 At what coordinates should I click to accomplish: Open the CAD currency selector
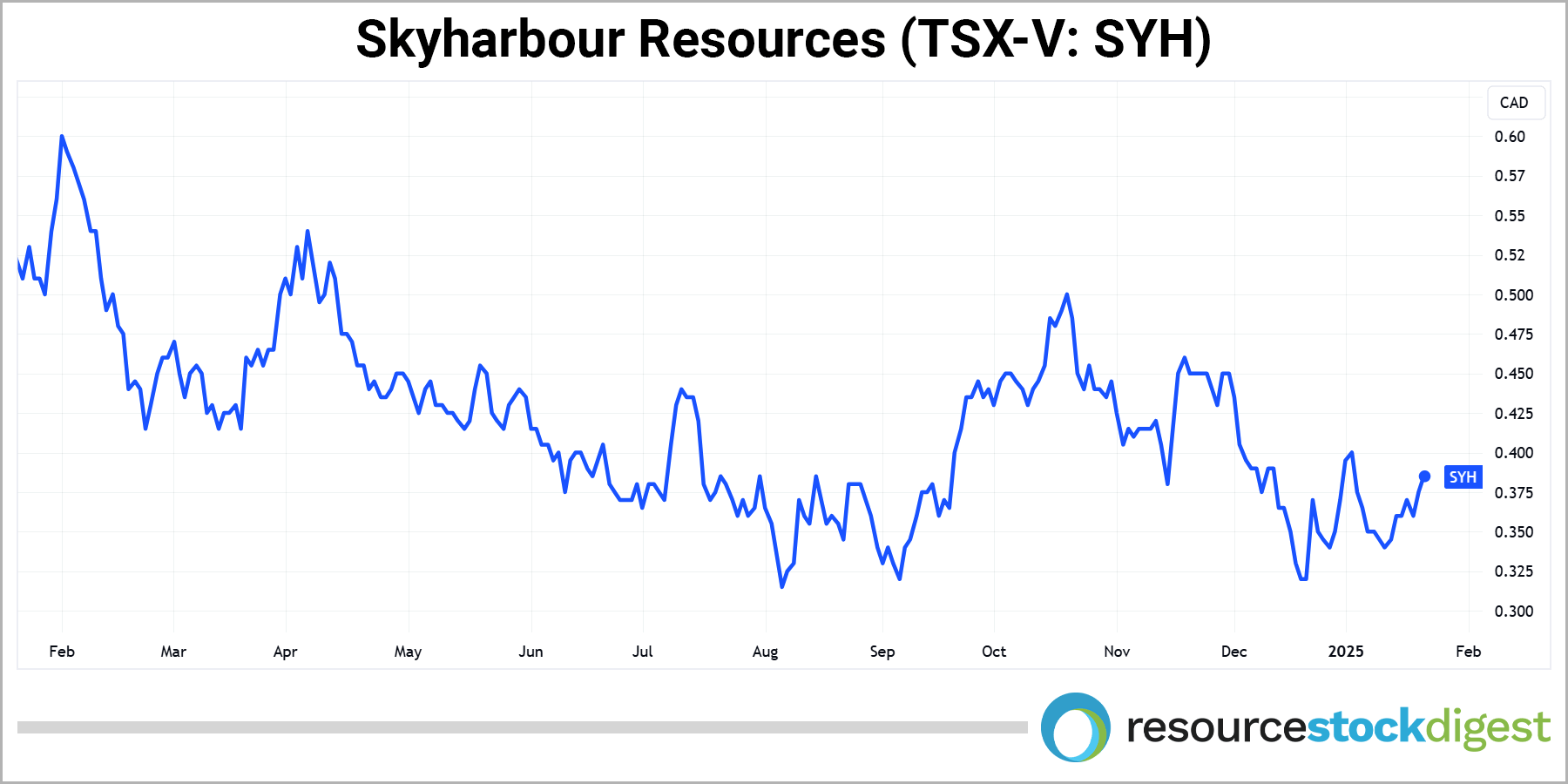coord(1515,103)
